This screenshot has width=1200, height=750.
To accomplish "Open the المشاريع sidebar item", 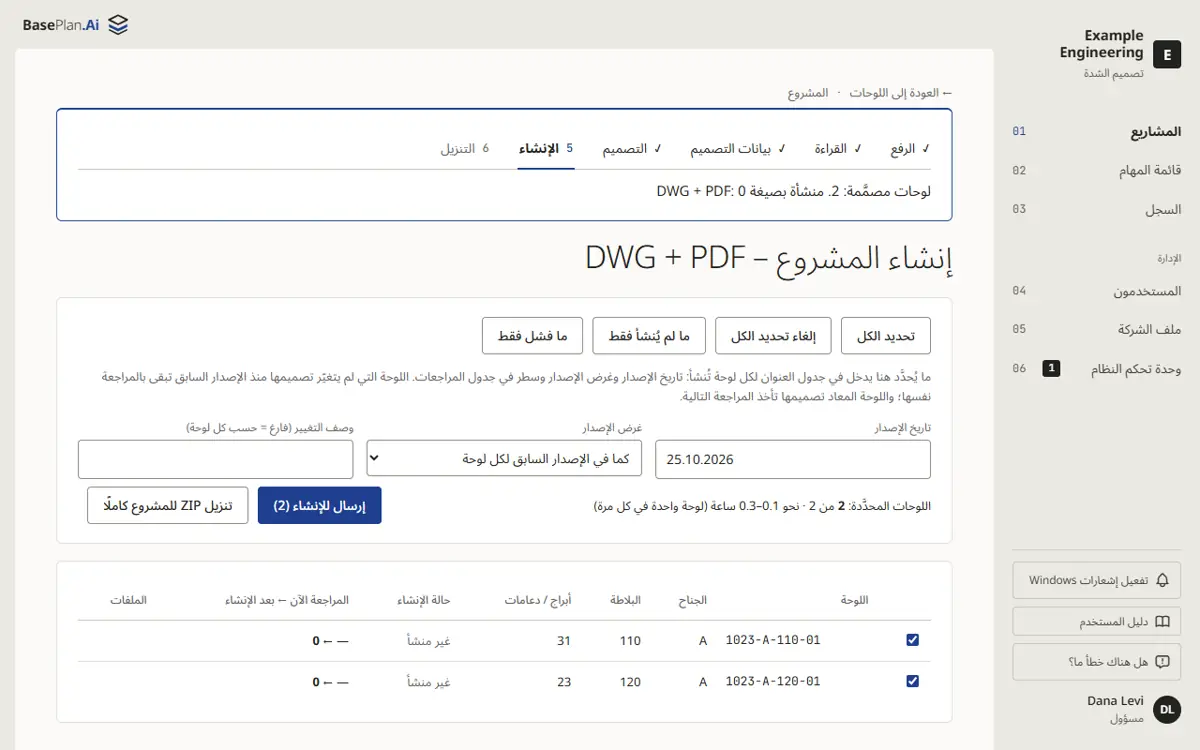I will [x=1097, y=131].
